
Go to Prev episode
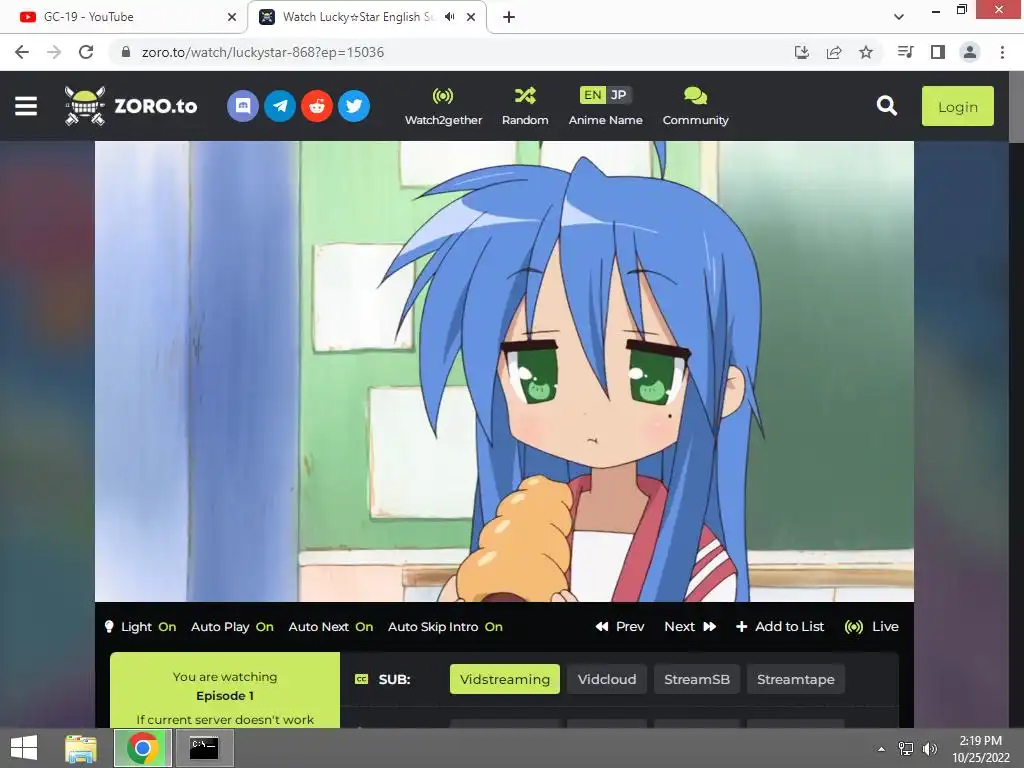point(620,627)
